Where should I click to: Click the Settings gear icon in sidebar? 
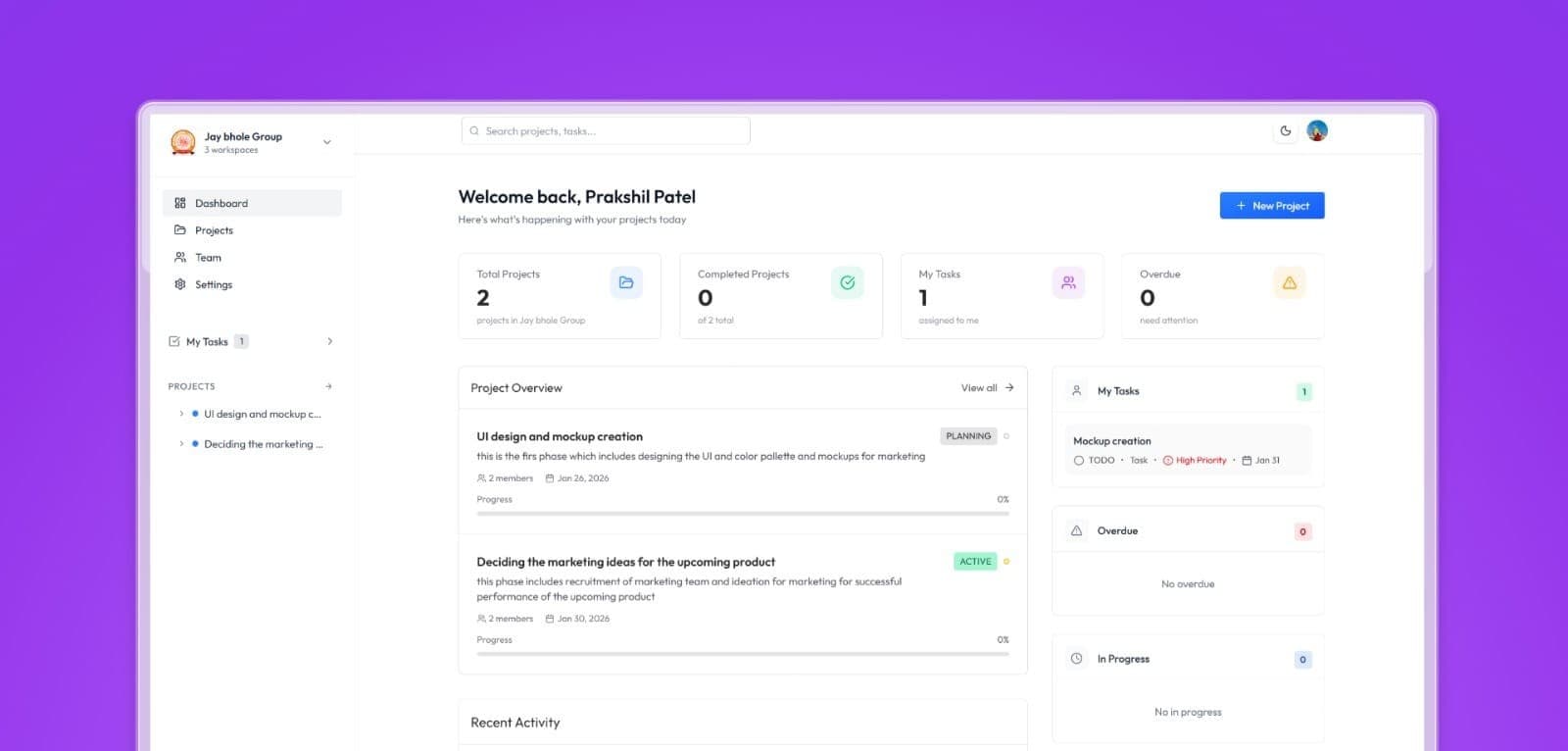click(x=180, y=284)
